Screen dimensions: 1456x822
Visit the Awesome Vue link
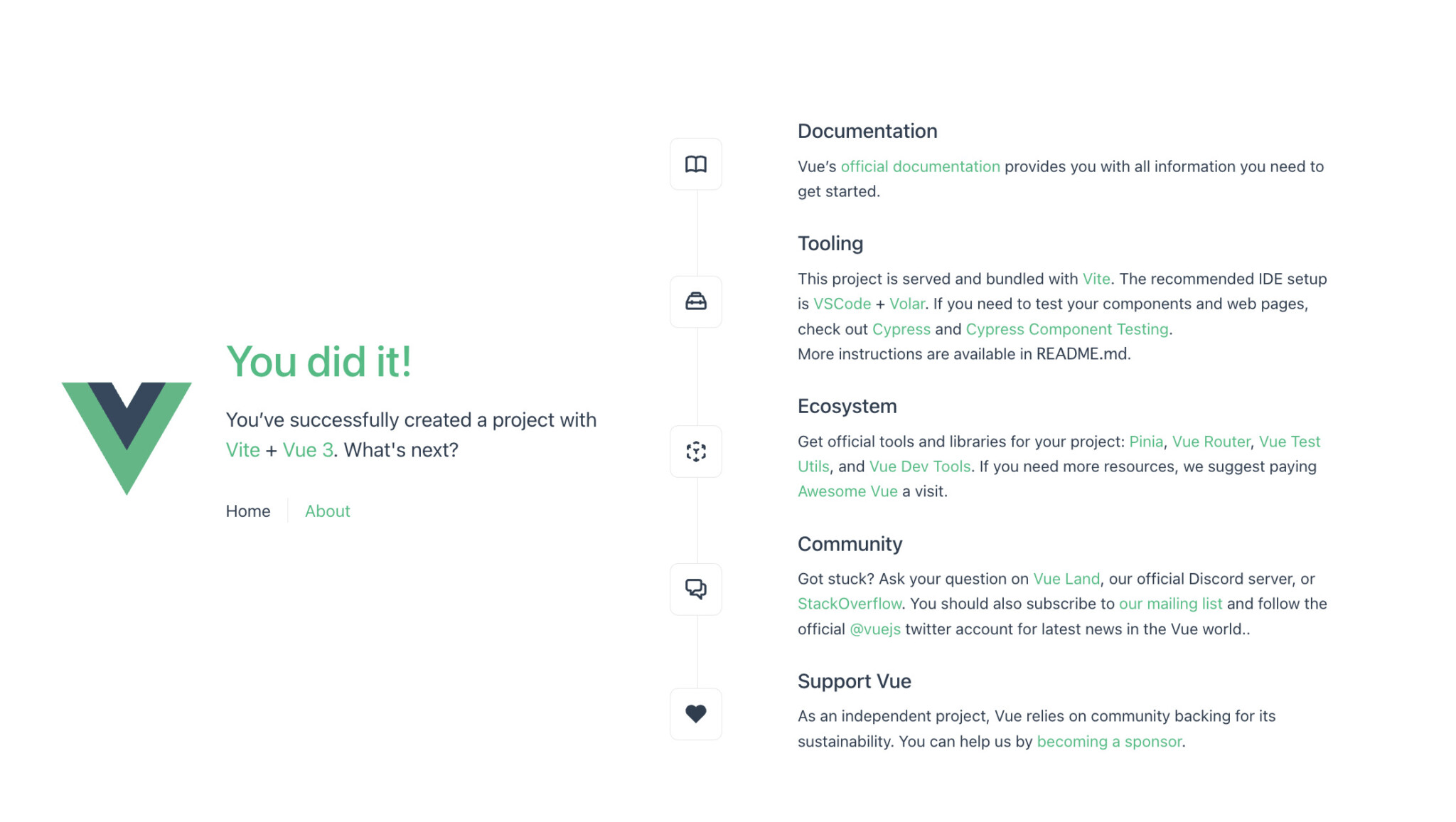tap(847, 491)
